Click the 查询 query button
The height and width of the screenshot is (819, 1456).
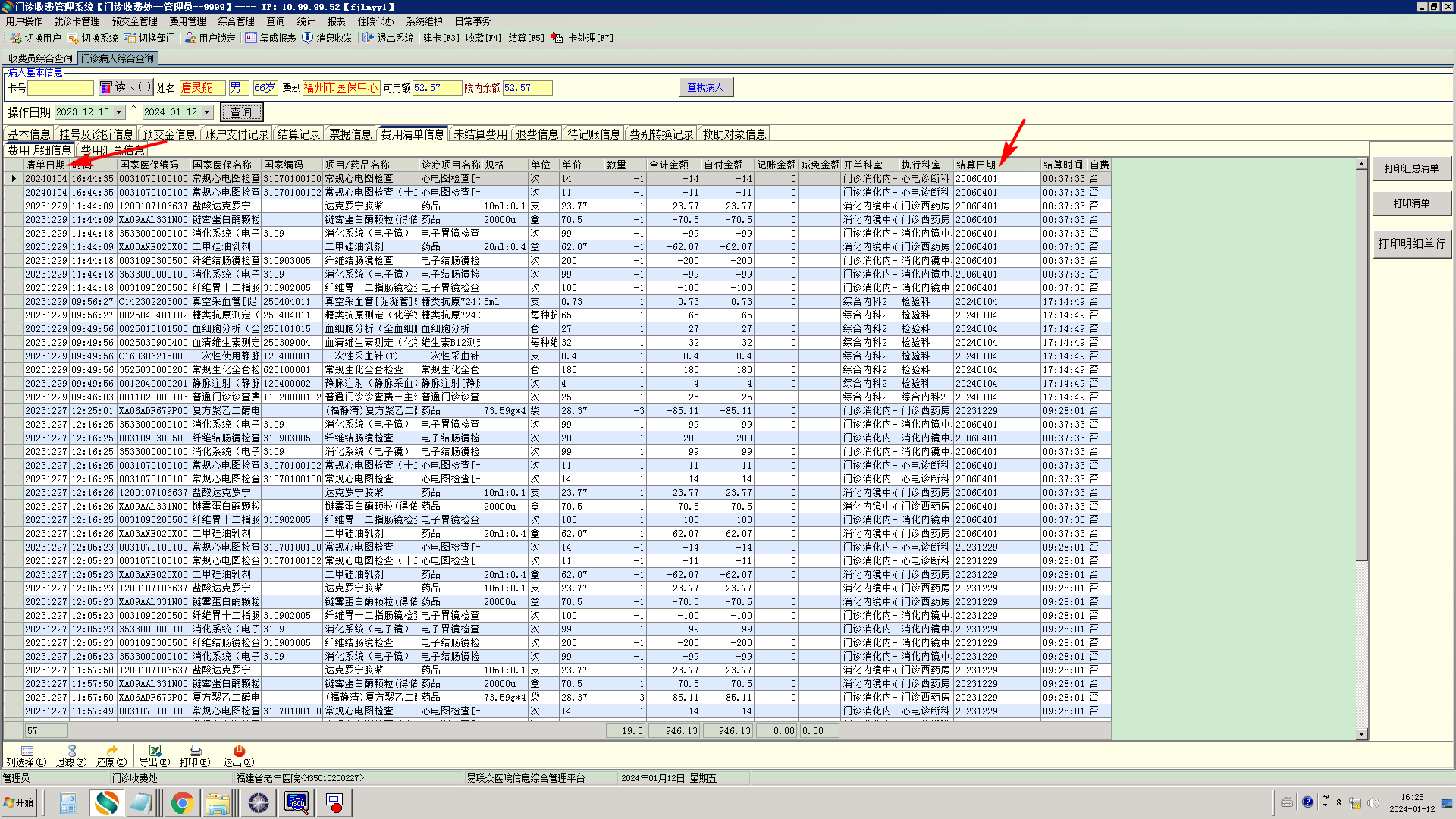pyautogui.click(x=241, y=112)
